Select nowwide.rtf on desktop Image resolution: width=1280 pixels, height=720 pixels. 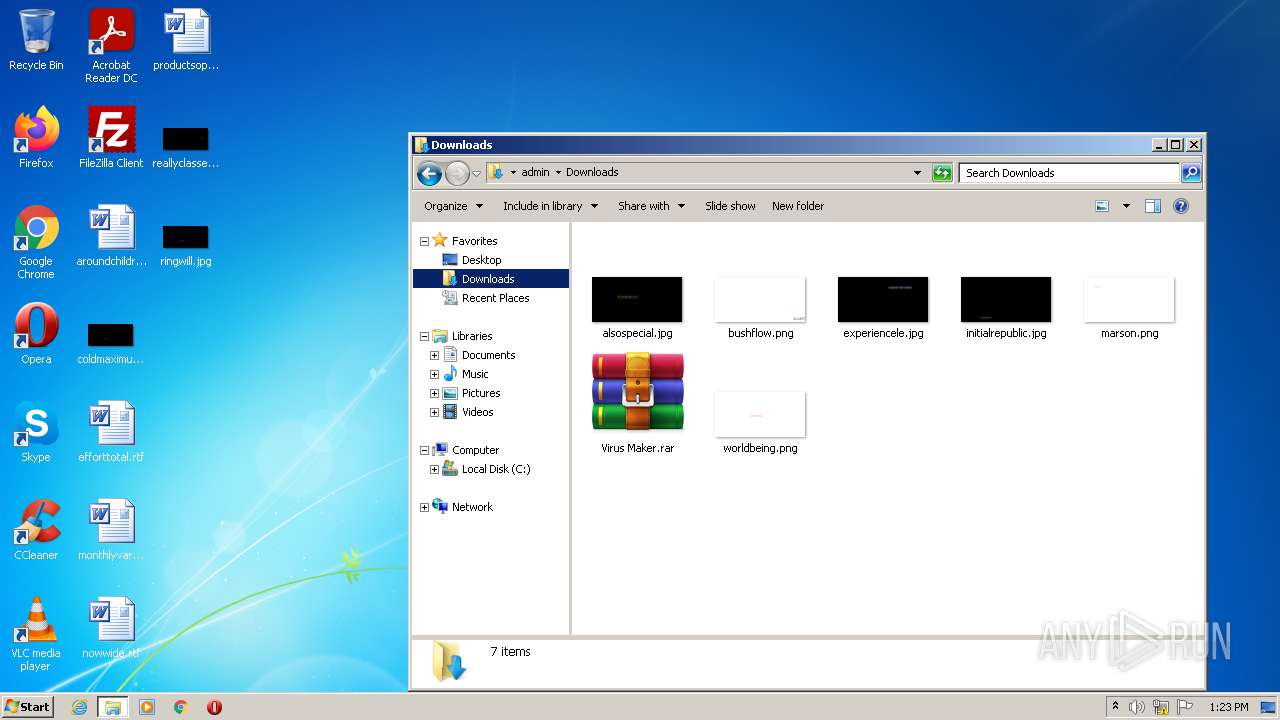click(111, 628)
